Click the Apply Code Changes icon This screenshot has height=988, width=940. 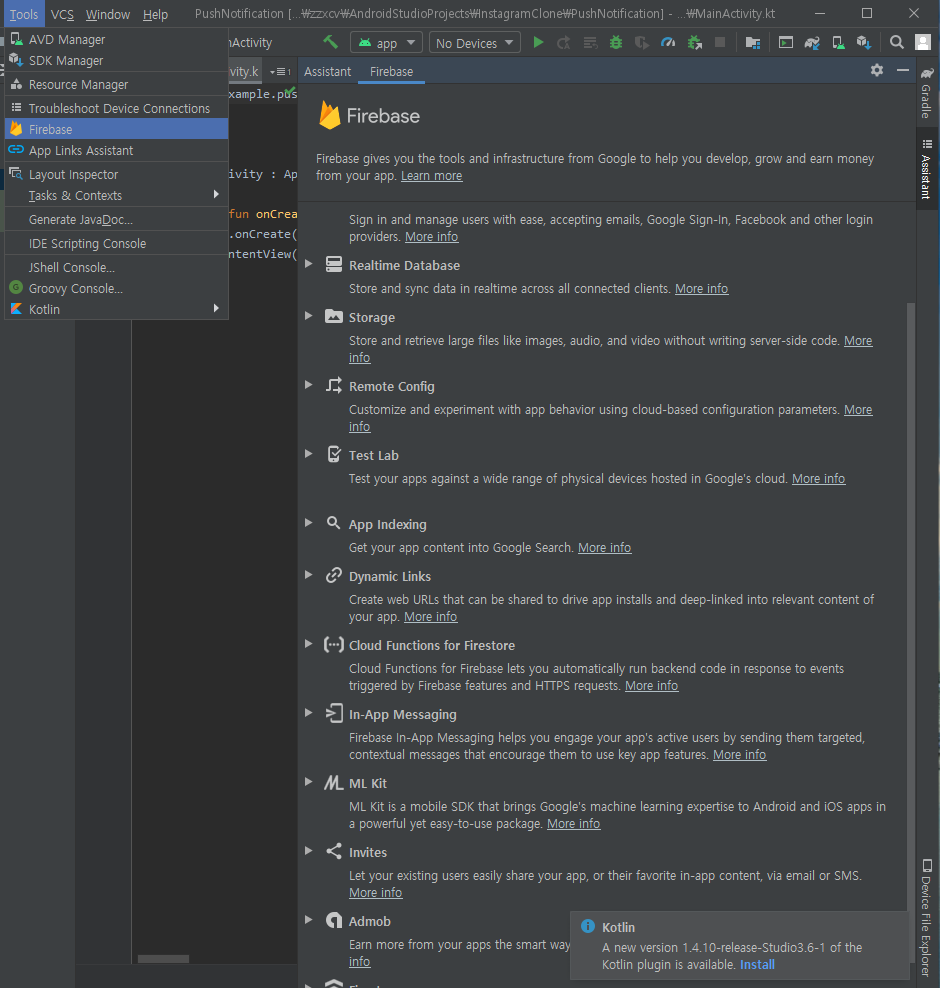590,42
